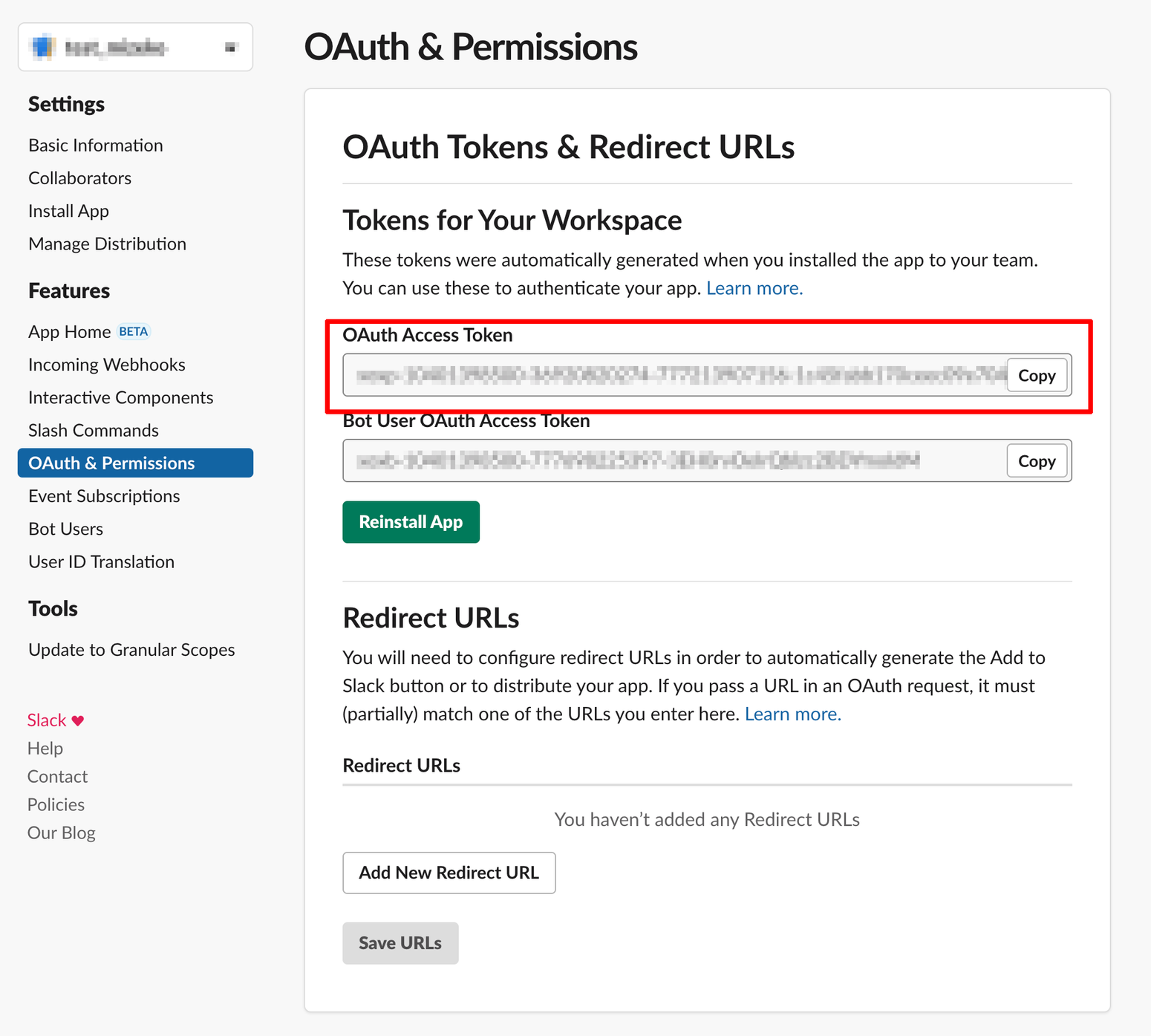This screenshot has width=1151, height=1036.
Task: Click the BETA badge beside App Home
Action: tap(134, 332)
